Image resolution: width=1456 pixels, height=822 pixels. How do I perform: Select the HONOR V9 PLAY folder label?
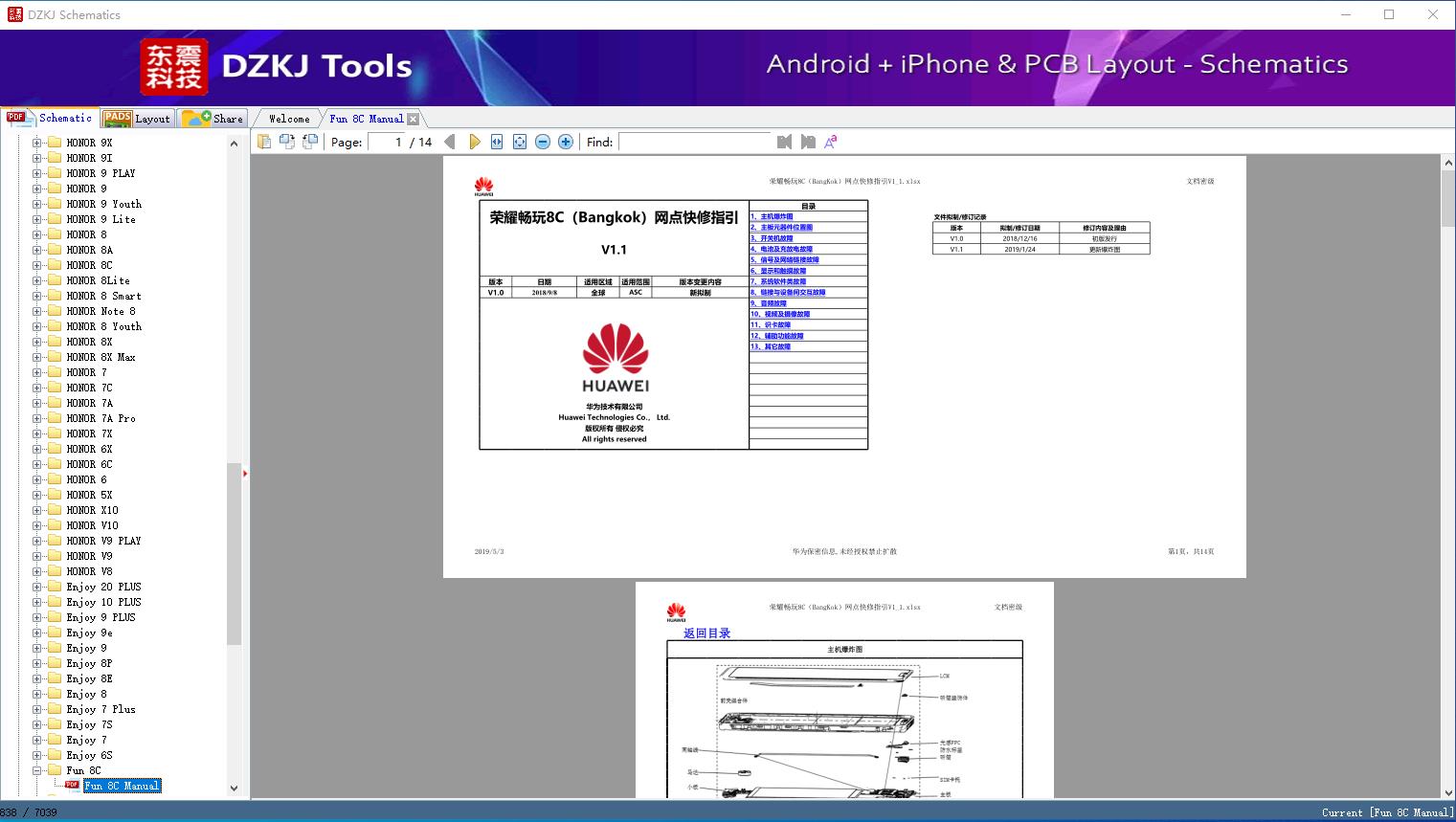tap(103, 541)
